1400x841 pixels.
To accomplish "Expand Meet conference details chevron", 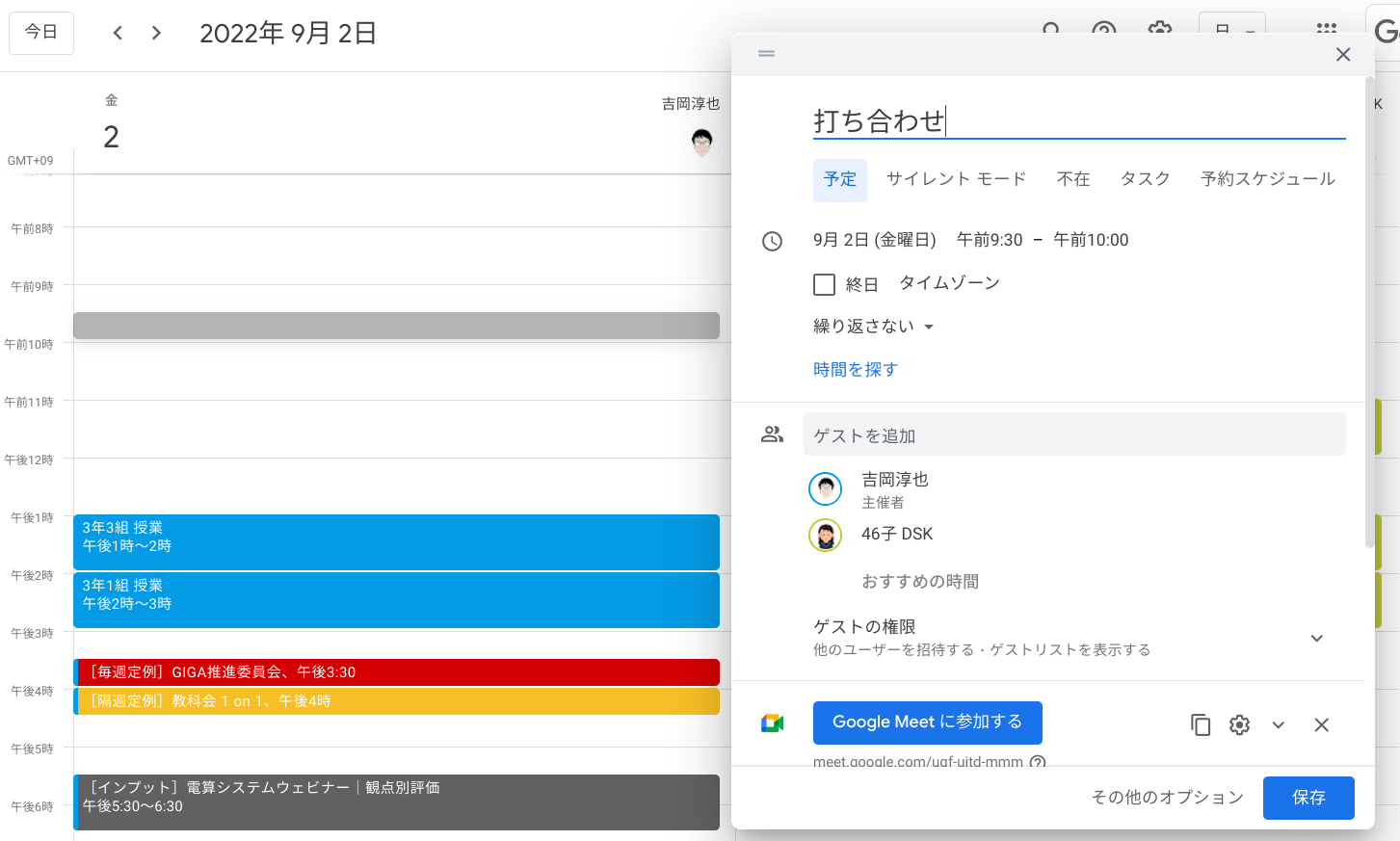I will [x=1279, y=724].
